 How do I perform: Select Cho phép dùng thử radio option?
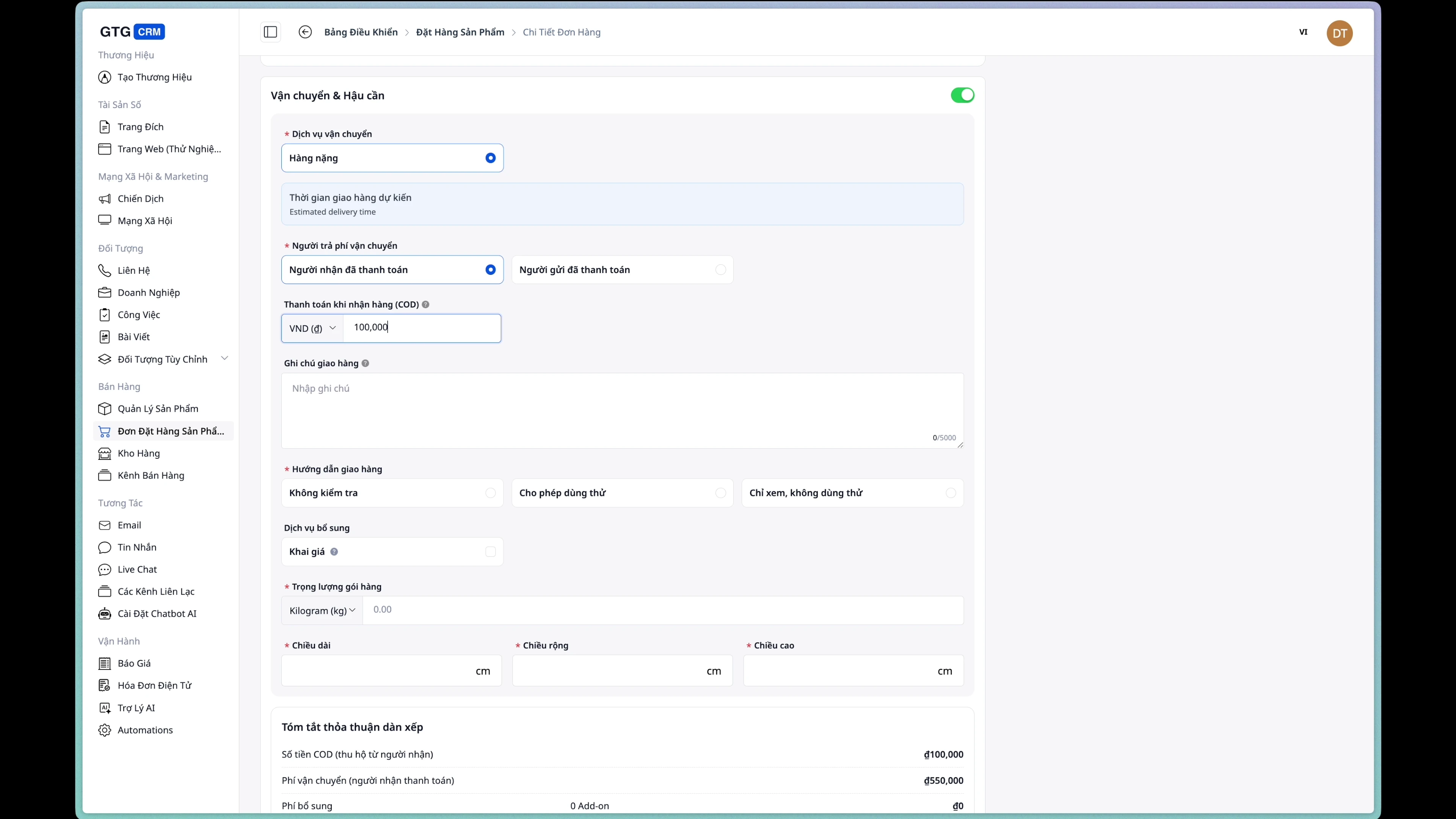pyautogui.click(x=622, y=493)
